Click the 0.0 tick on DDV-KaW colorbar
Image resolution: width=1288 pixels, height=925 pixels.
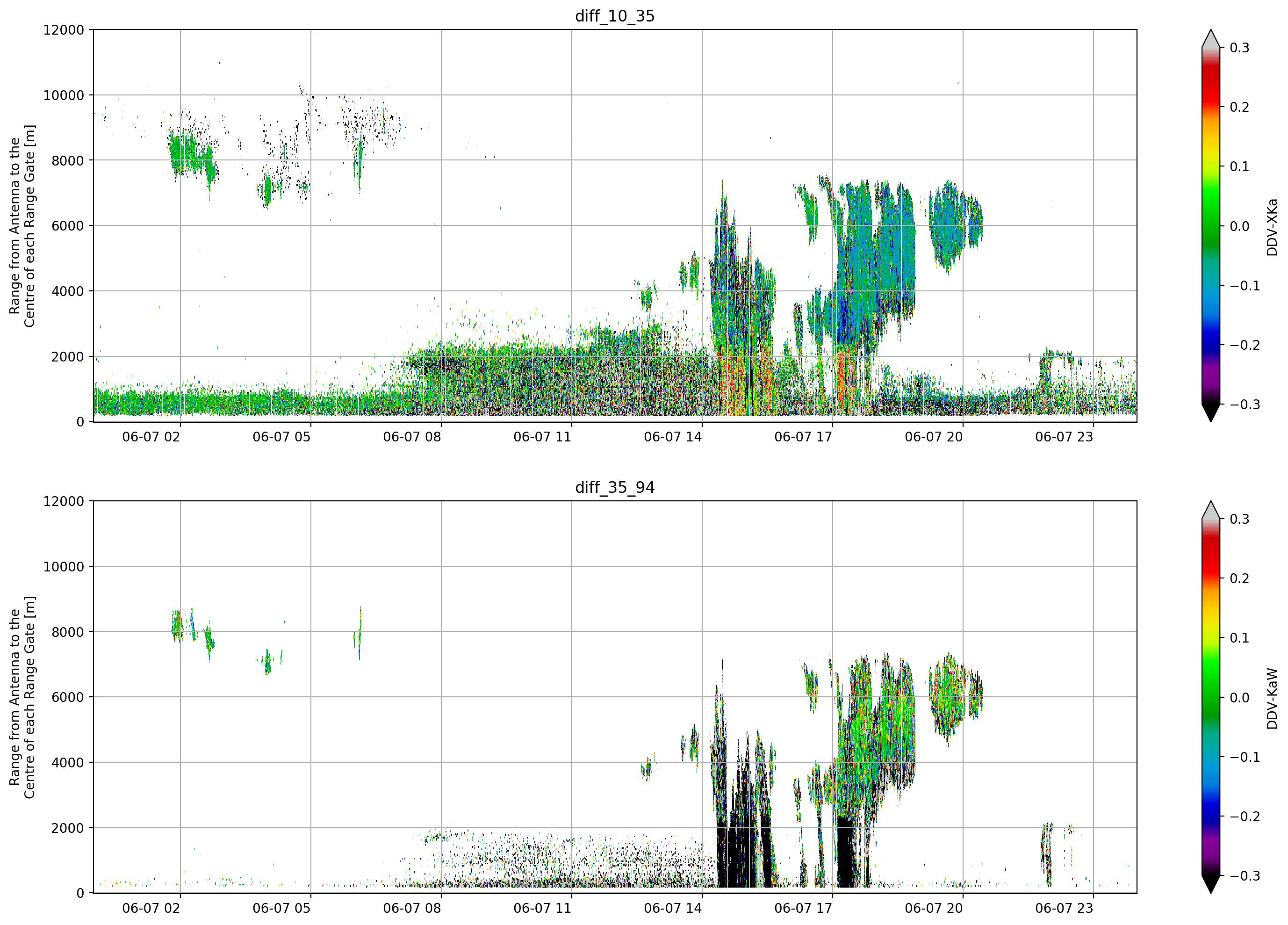coord(1239,698)
